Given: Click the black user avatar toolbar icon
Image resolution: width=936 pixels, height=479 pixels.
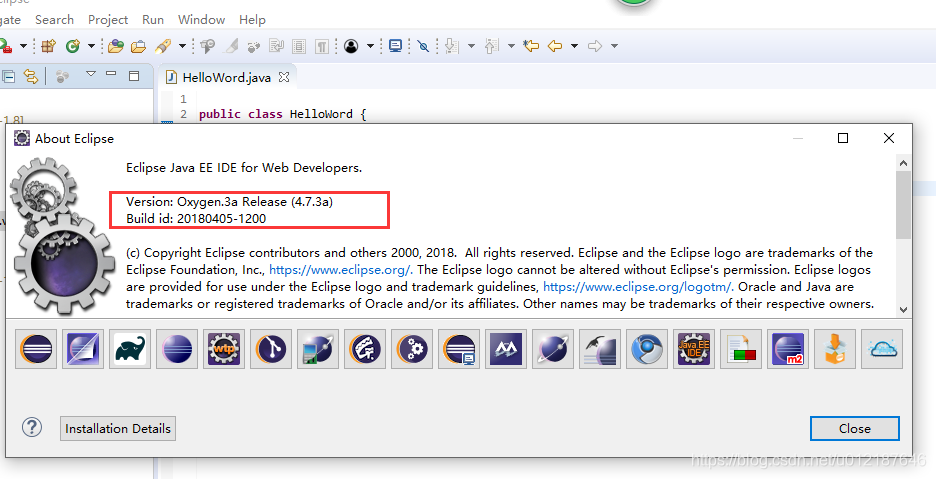Looking at the screenshot, I should point(351,46).
